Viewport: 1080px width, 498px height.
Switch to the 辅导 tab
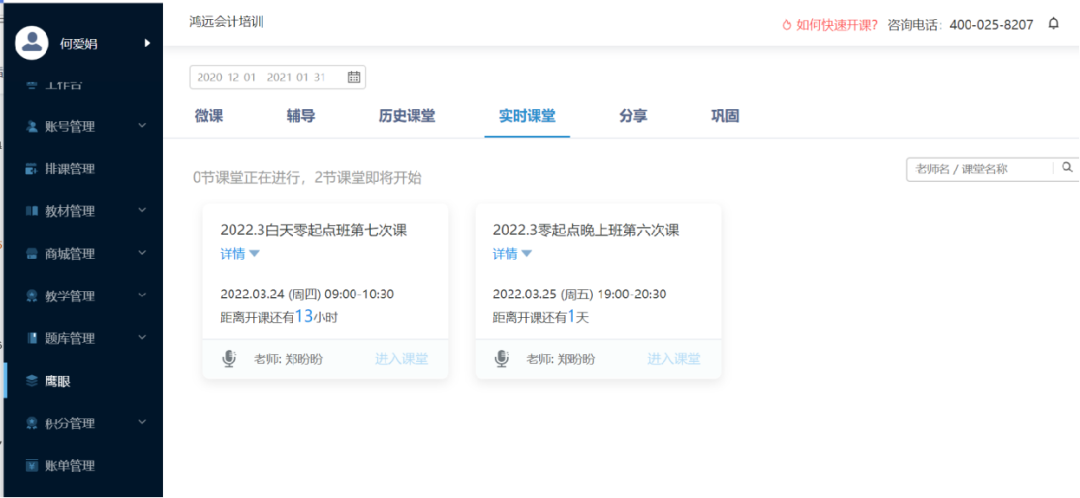pyautogui.click(x=301, y=116)
